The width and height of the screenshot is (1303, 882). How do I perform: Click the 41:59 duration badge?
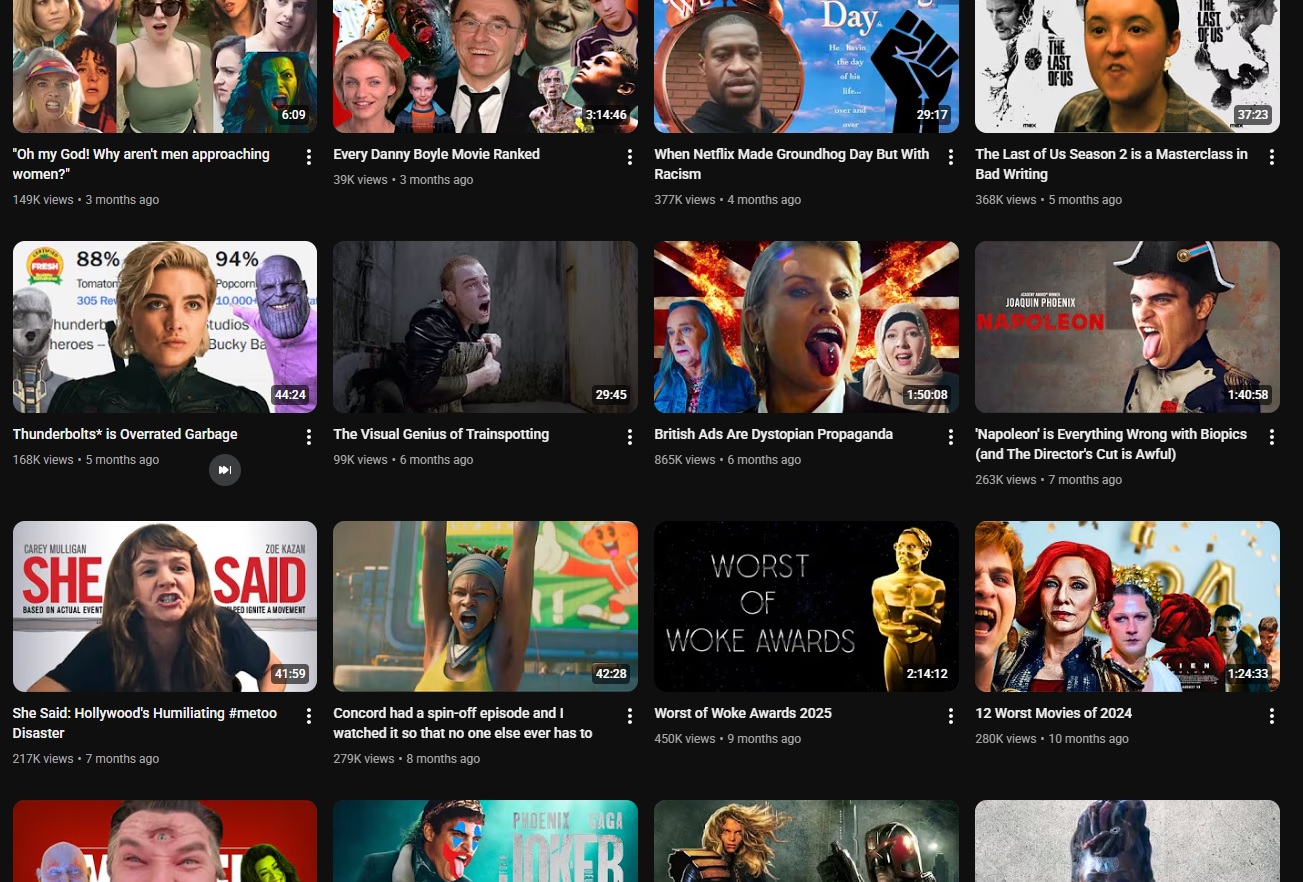coord(290,674)
